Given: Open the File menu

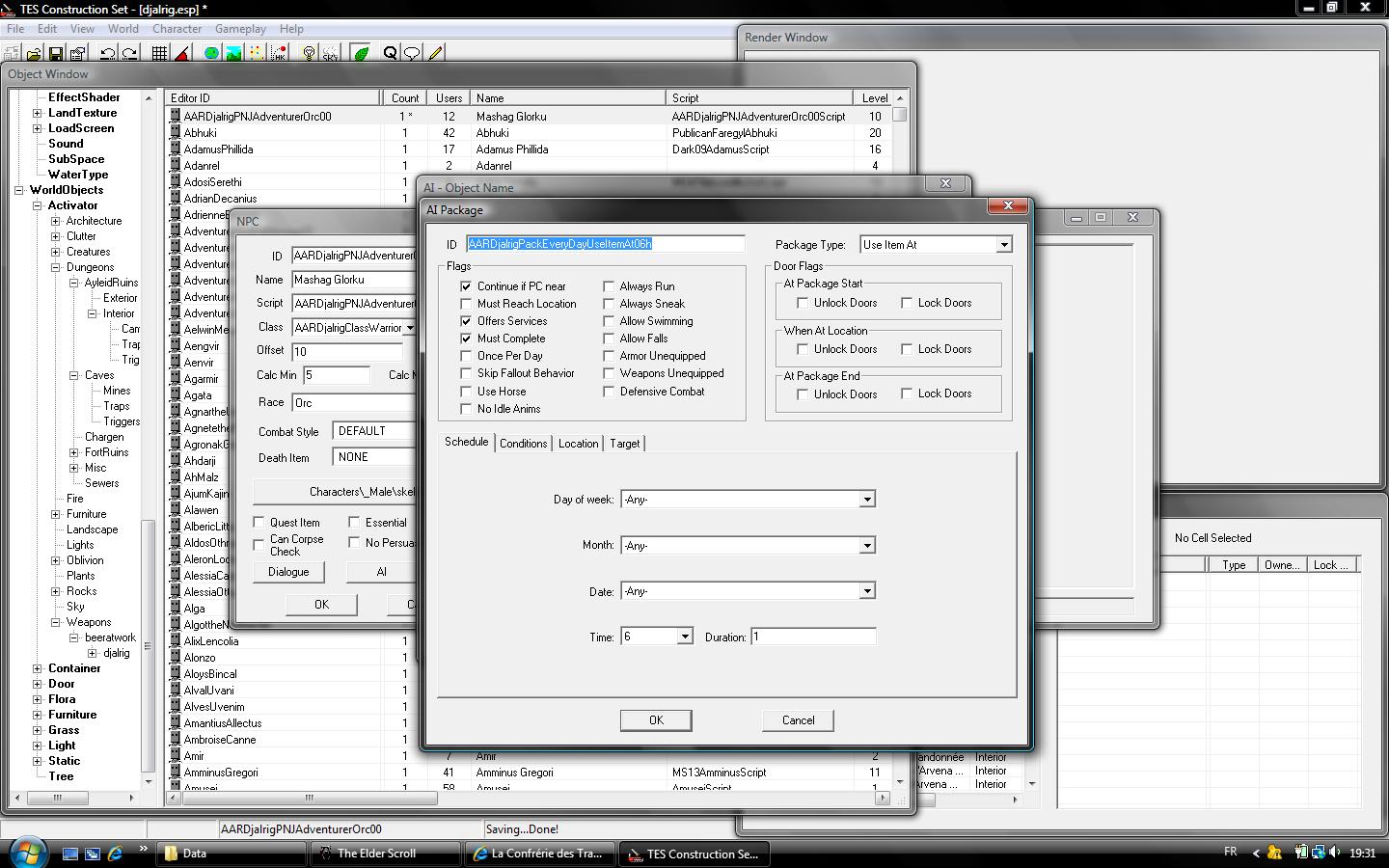Looking at the screenshot, I should click(15, 29).
